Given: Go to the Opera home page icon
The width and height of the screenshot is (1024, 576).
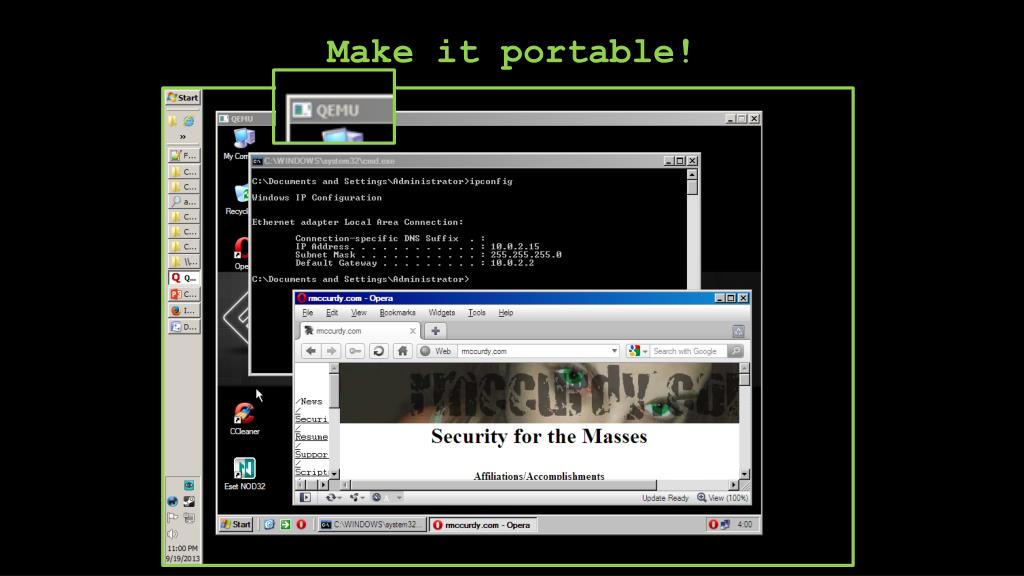Looking at the screenshot, I should (x=402, y=351).
